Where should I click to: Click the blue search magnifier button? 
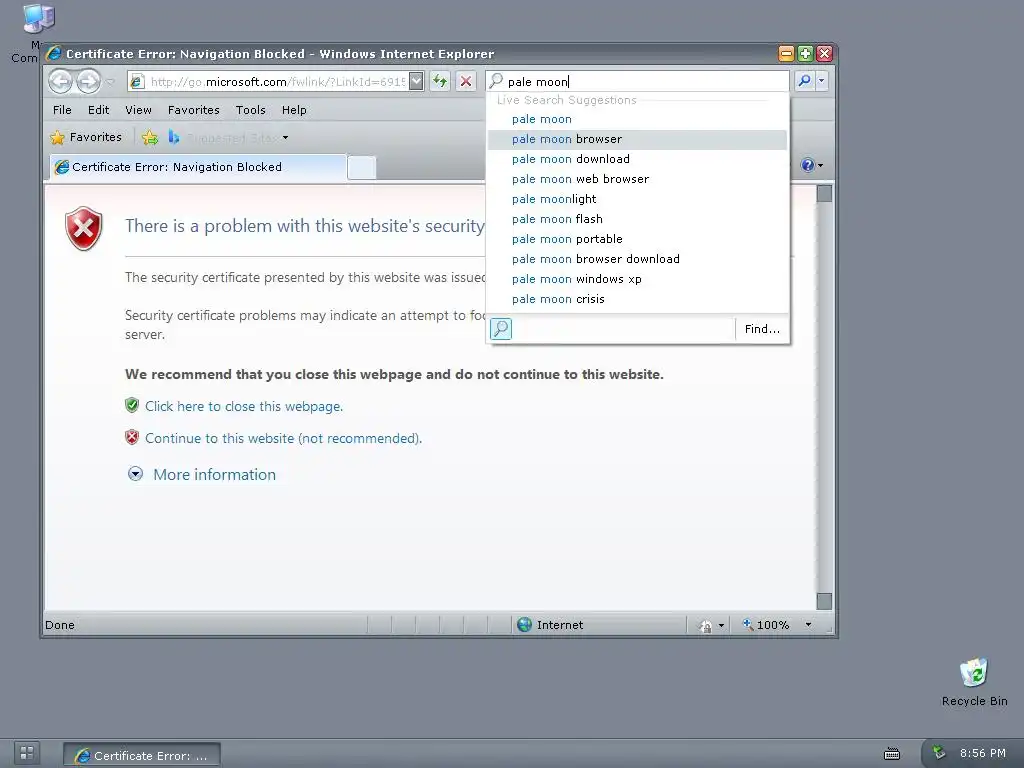coord(805,81)
